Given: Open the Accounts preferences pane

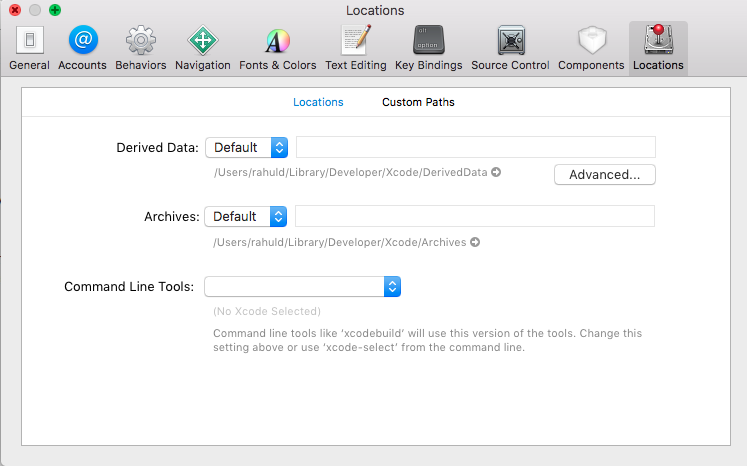Looking at the screenshot, I should pyautogui.click(x=82, y=48).
